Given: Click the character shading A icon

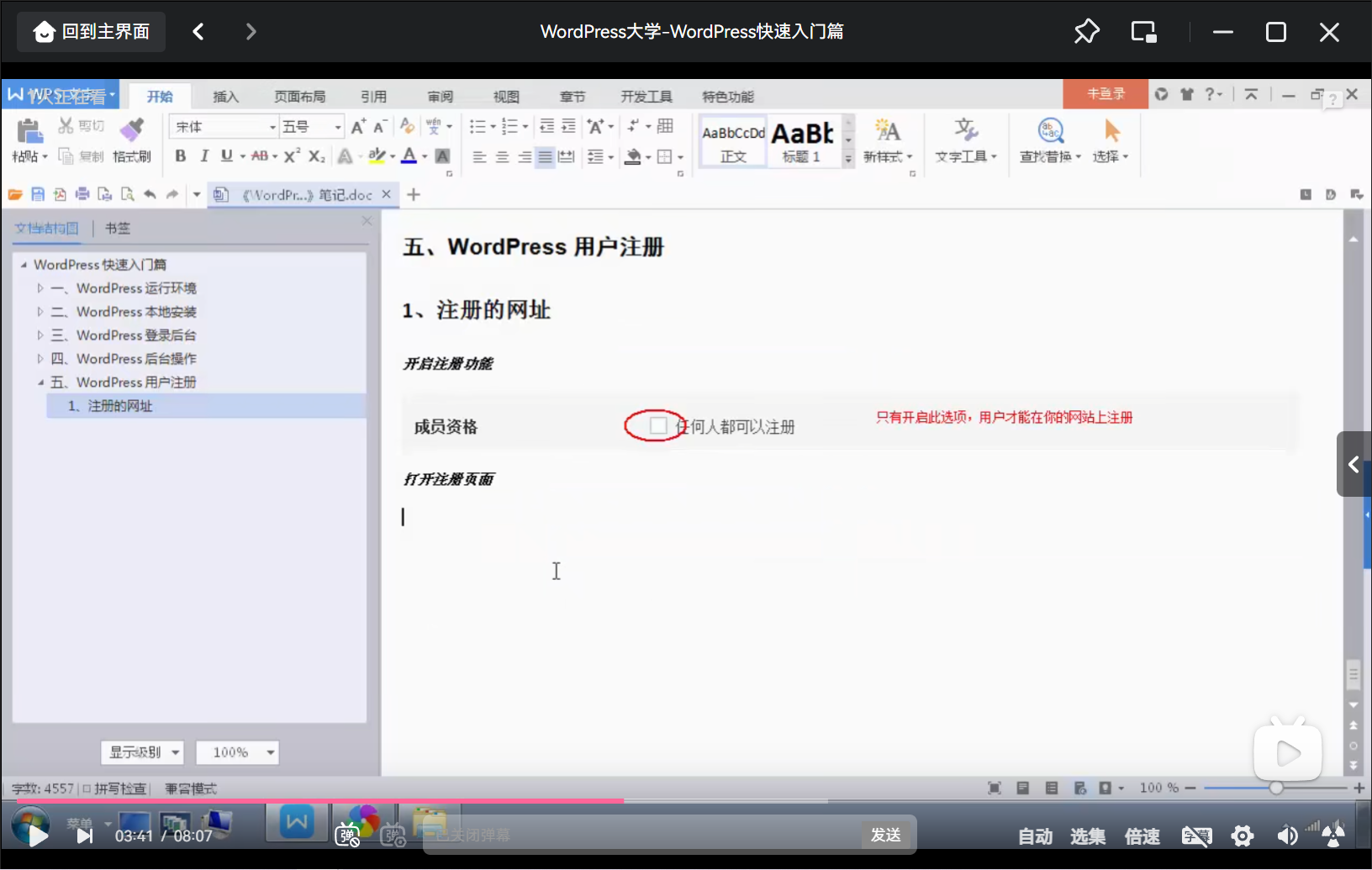Looking at the screenshot, I should [x=443, y=156].
